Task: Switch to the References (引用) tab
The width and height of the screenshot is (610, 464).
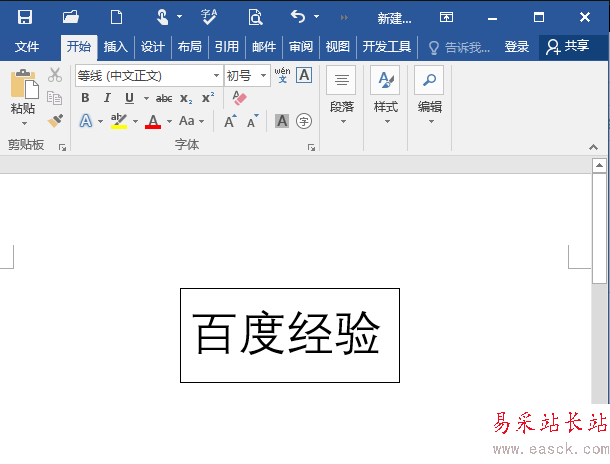Action: pyautogui.click(x=226, y=47)
